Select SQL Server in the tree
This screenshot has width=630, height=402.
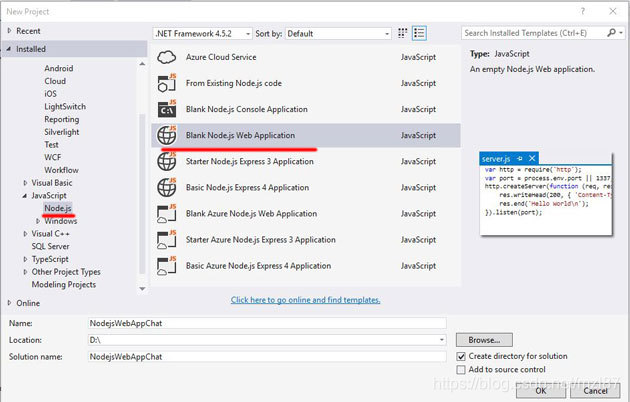click(x=50, y=246)
